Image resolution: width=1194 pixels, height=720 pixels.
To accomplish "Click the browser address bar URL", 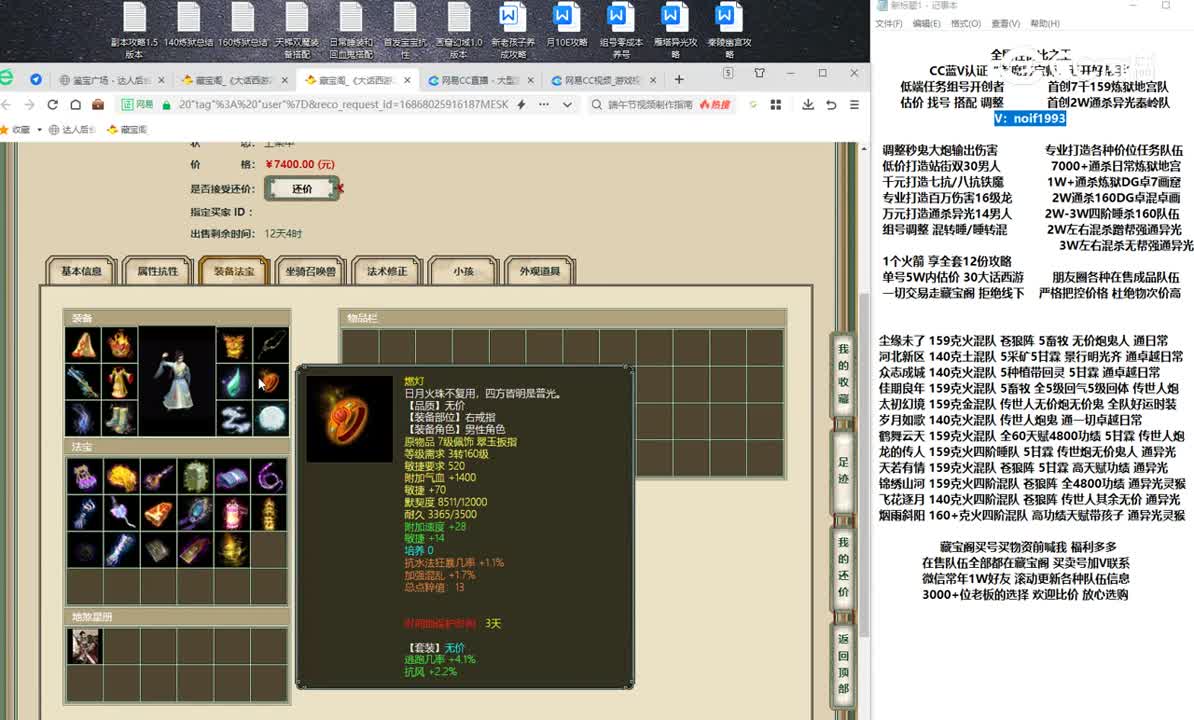I will pos(343,104).
